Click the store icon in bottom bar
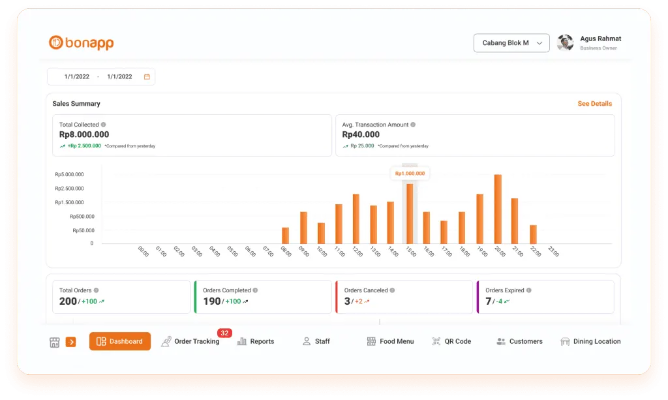The image size is (668, 400). pos(55,342)
